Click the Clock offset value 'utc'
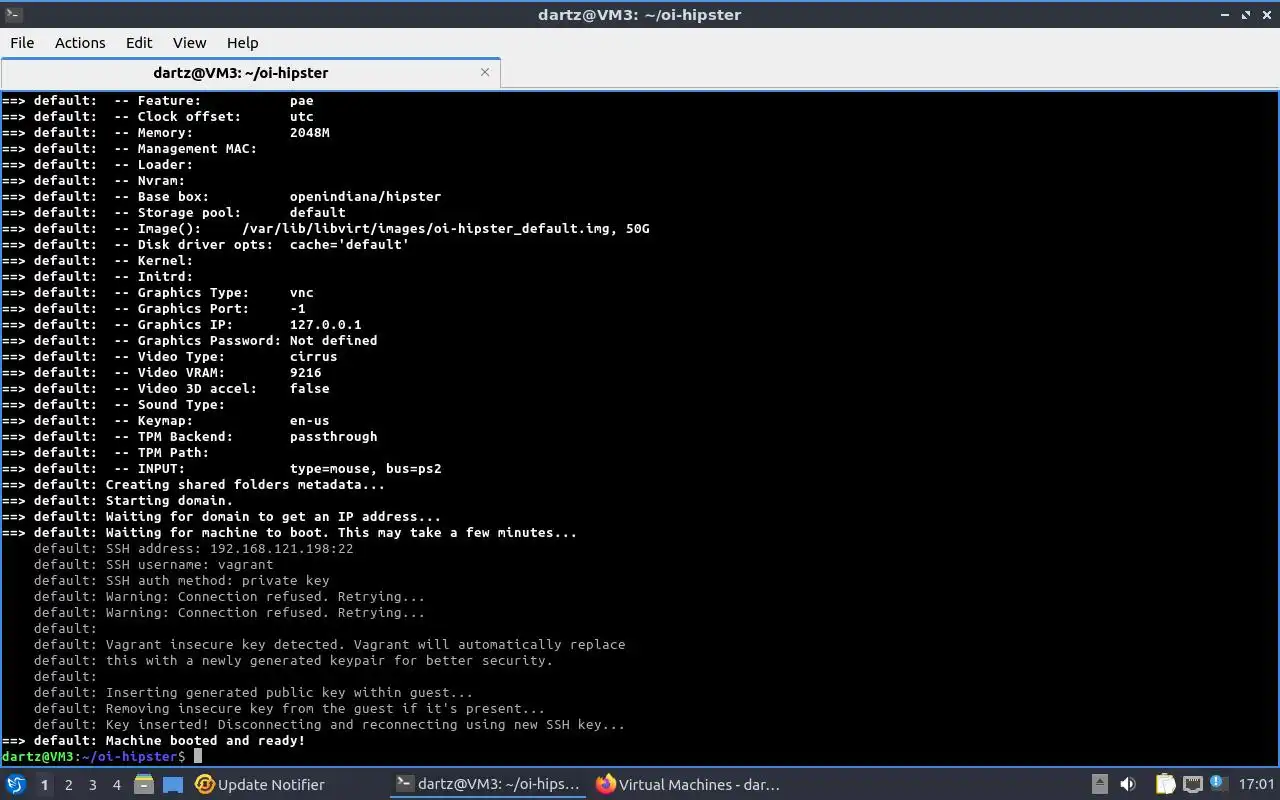The image size is (1280, 800). [x=301, y=116]
